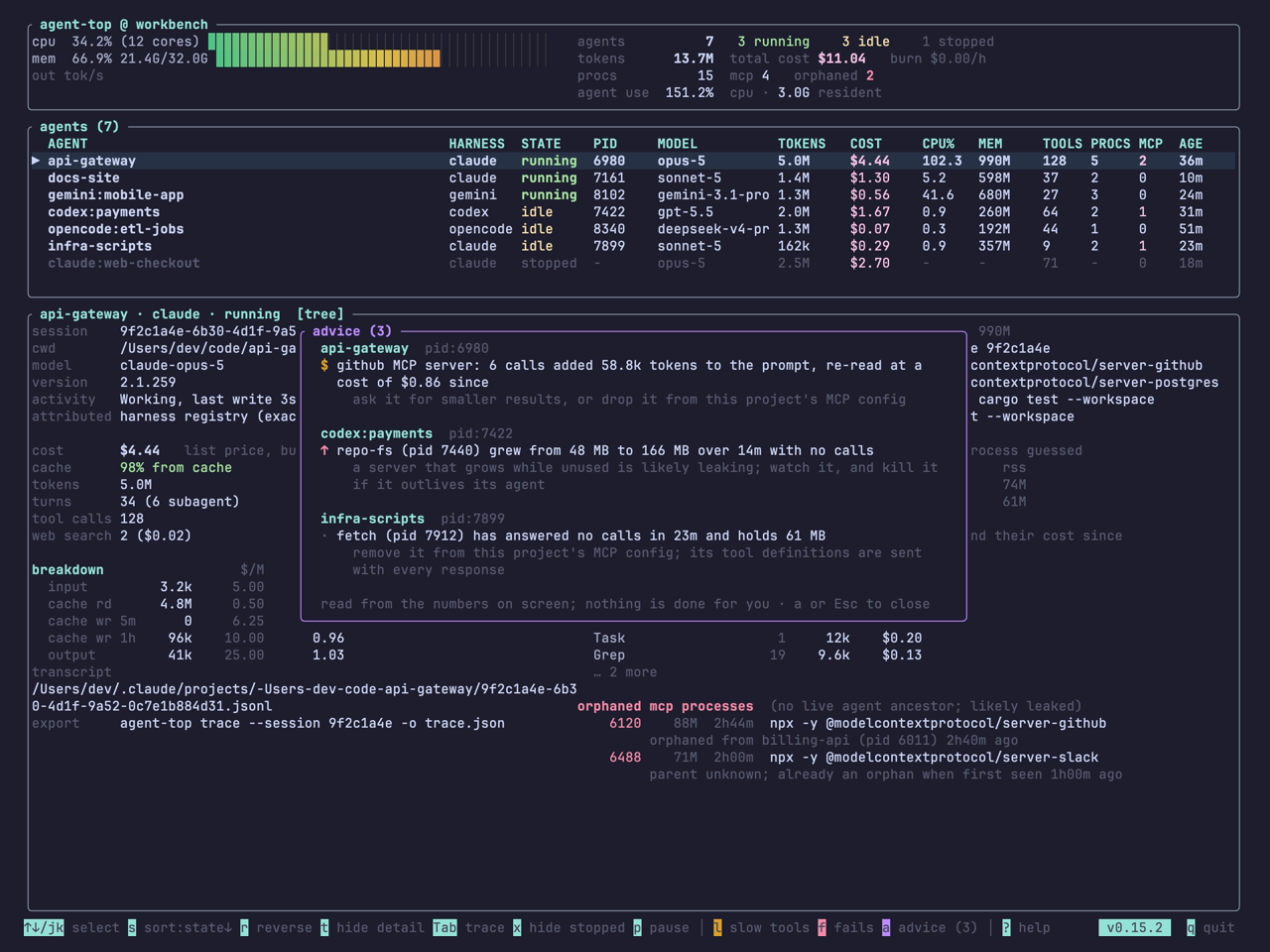Image resolution: width=1270 pixels, height=952 pixels.
Task: Click orphaned process PID 6120
Action: point(625,723)
